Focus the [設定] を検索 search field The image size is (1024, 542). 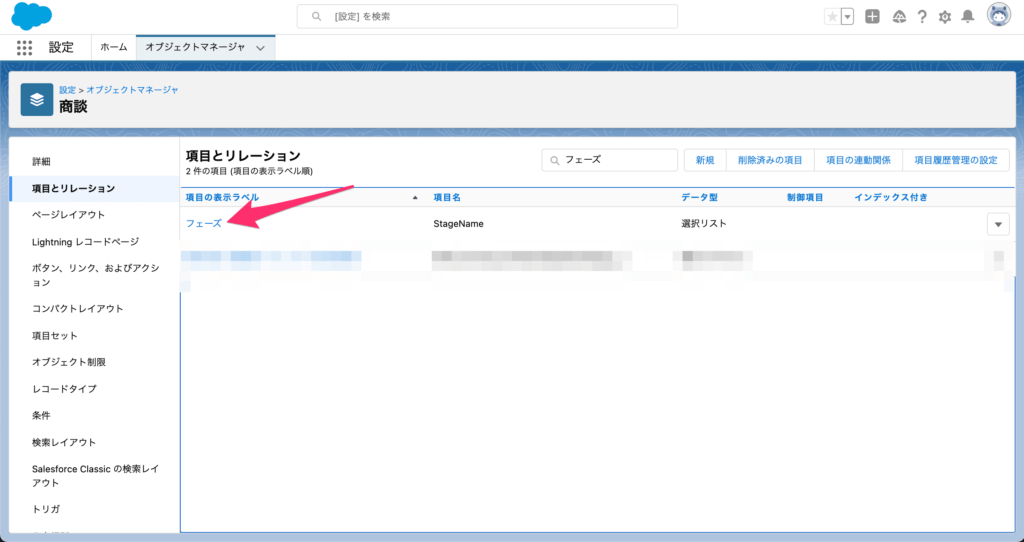coord(487,16)
